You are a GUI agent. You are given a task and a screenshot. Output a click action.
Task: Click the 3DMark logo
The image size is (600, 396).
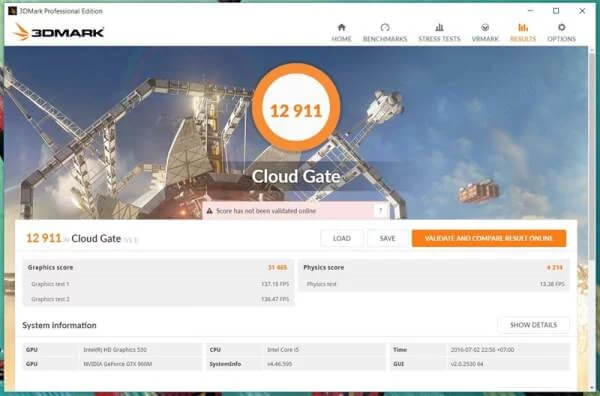tap(59, 32)
